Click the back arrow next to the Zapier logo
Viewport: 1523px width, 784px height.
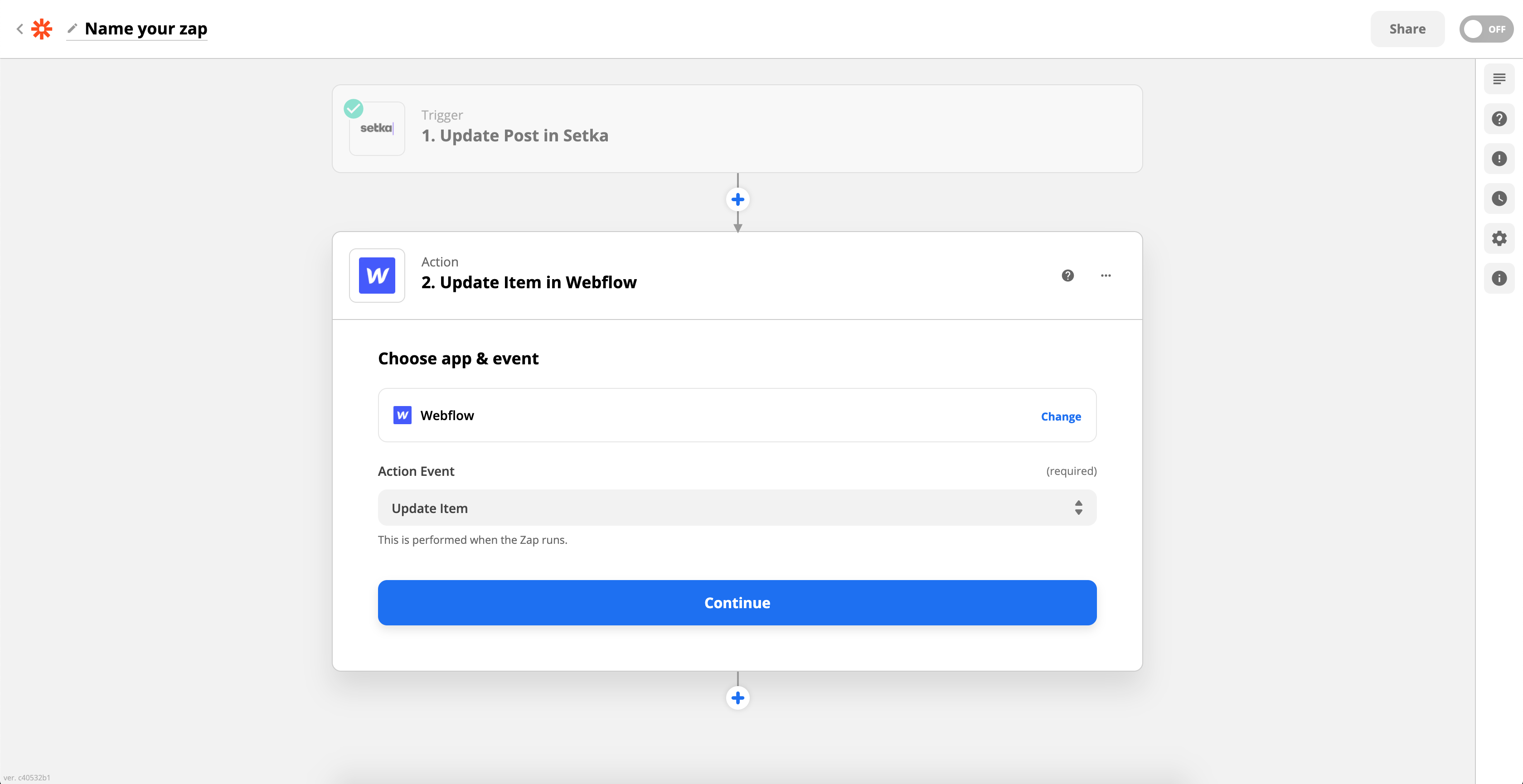point(19,29)
